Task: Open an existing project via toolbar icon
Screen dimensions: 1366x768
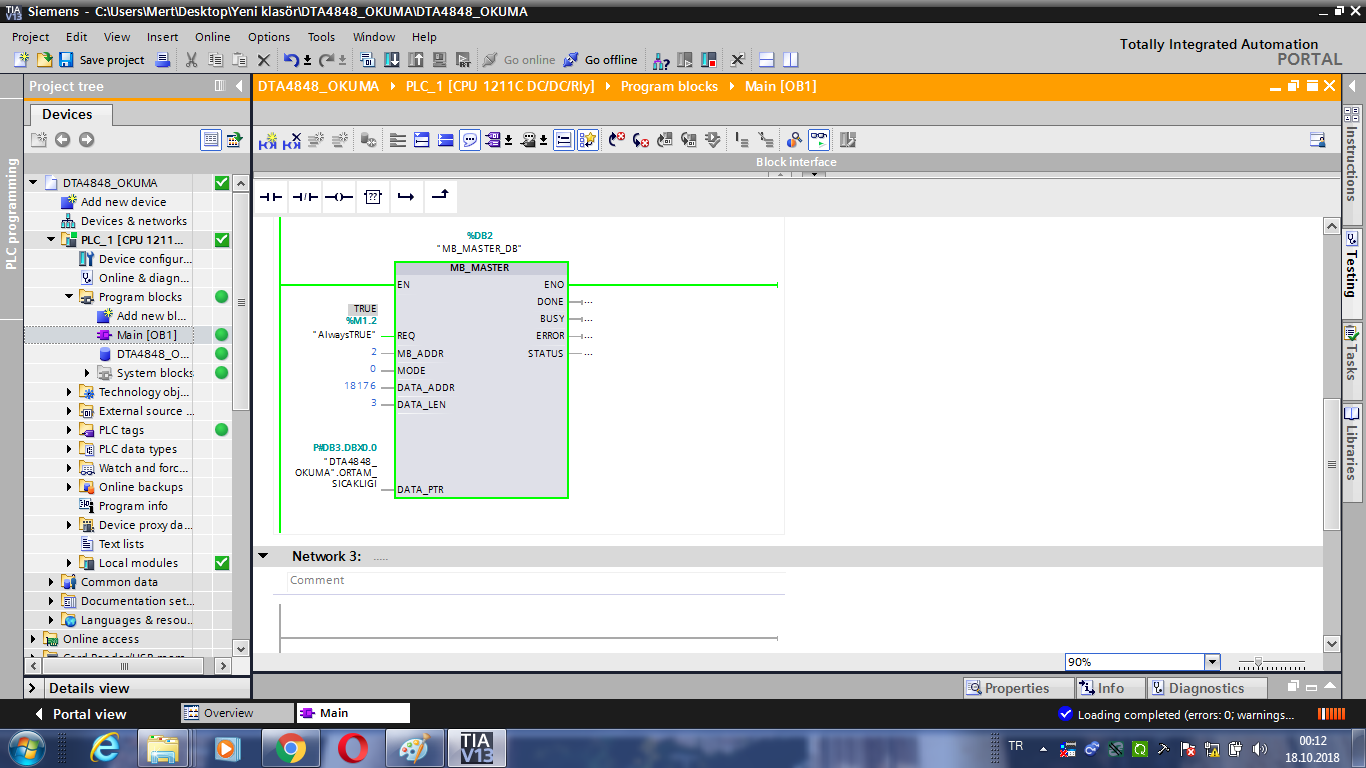Action: coord(43,60)
